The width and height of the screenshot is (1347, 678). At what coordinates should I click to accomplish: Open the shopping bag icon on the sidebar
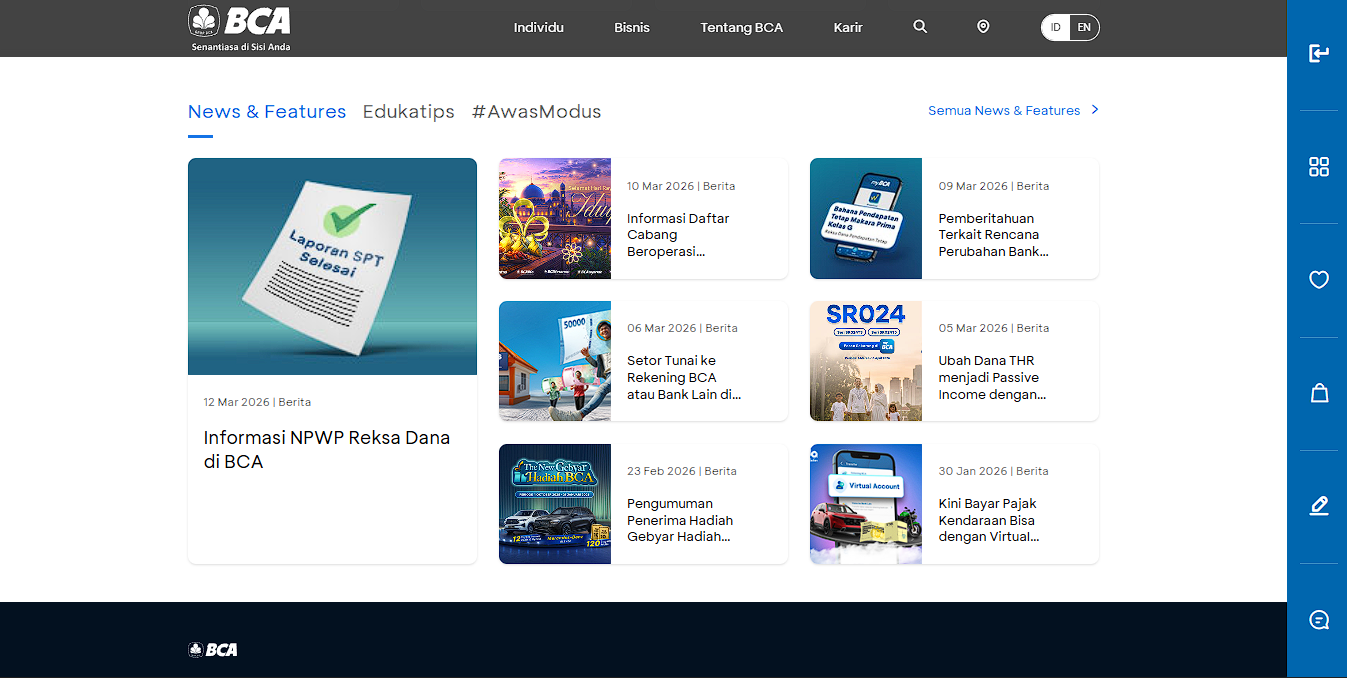[x=1318, y=392]
